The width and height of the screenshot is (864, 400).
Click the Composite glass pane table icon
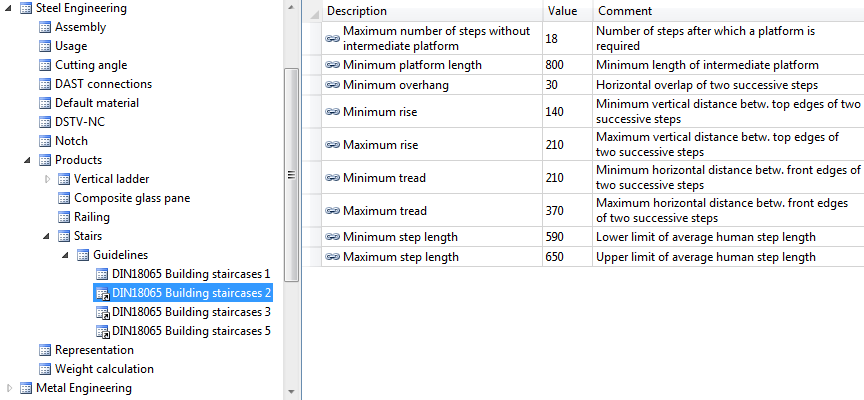(63, 198)
